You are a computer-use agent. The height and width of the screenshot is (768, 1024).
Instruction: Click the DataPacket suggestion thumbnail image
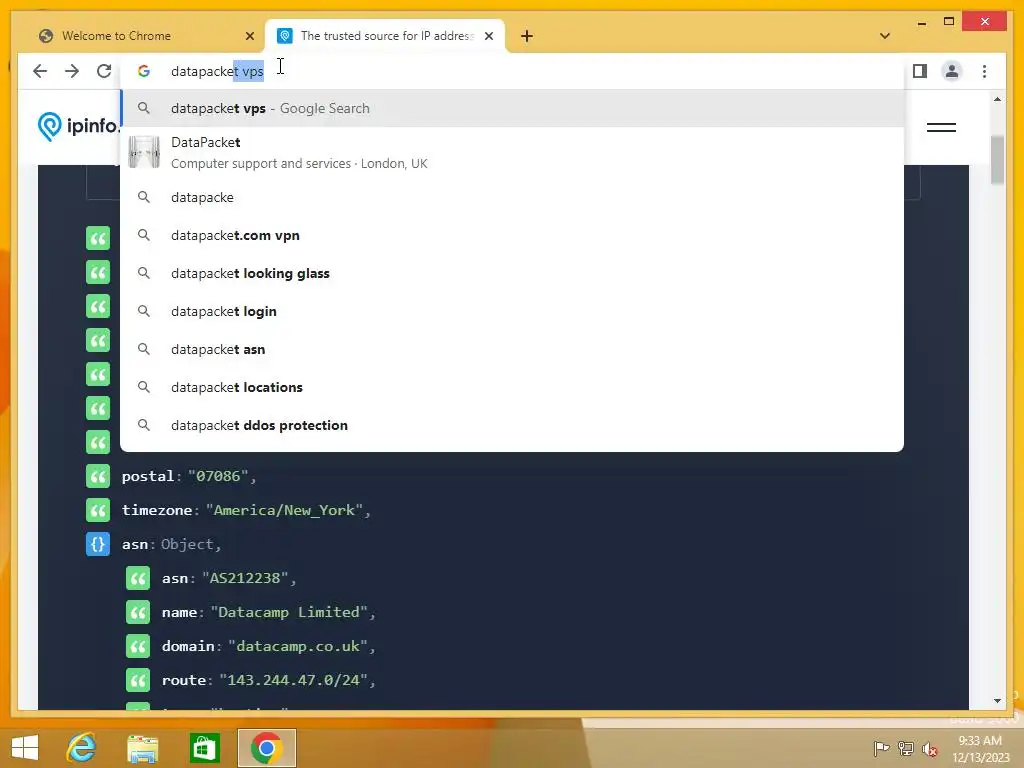pyautogui.click(x=144, y=152)
